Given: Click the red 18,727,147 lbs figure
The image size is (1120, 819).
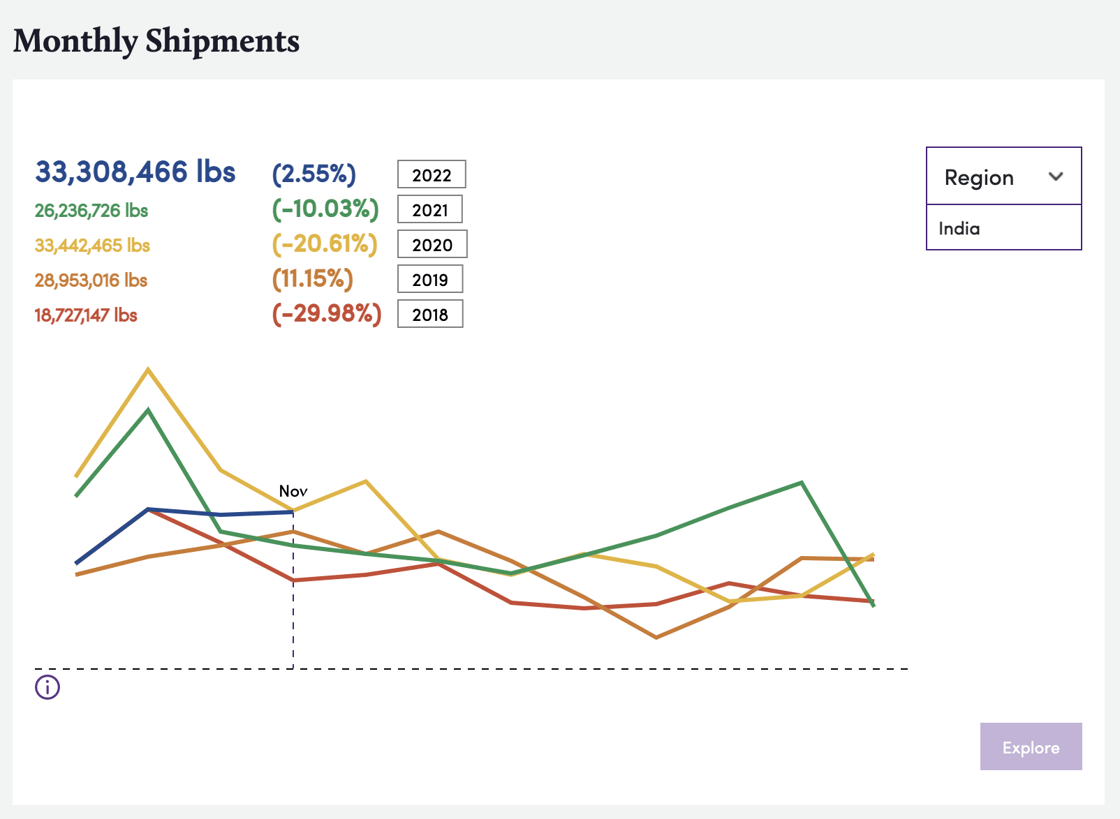Looking at the screenshot, I should (x=85, y=313).
